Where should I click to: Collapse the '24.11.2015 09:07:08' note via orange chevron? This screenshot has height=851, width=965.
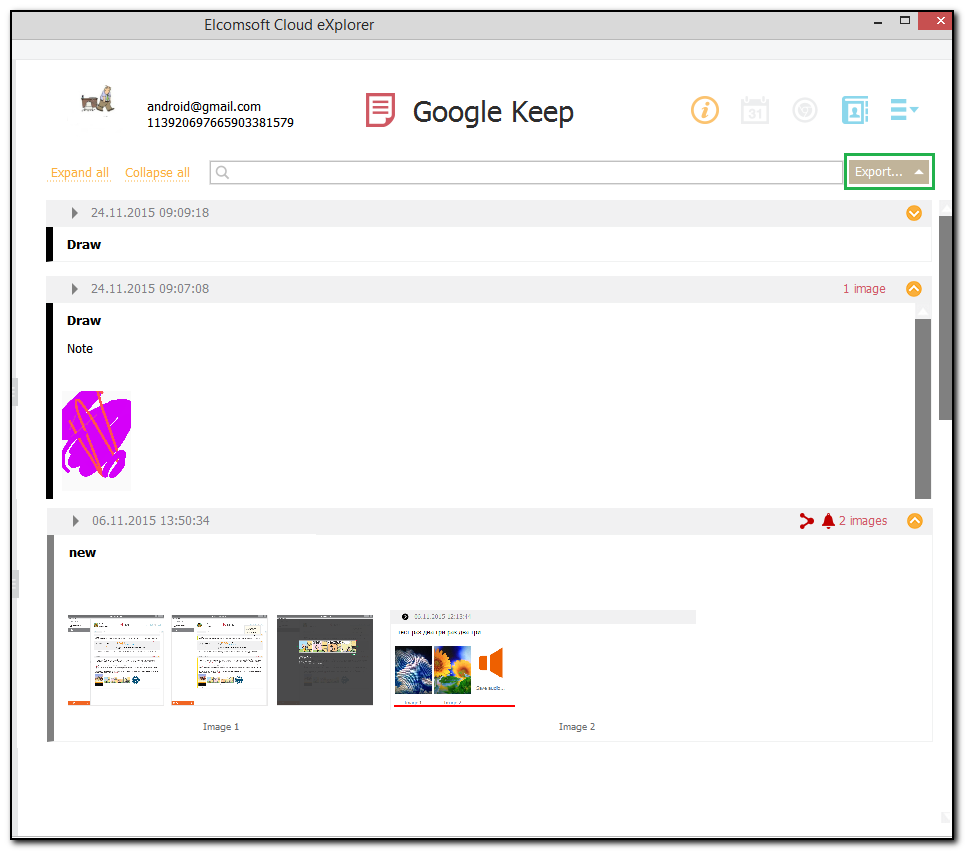click(913, 288)
